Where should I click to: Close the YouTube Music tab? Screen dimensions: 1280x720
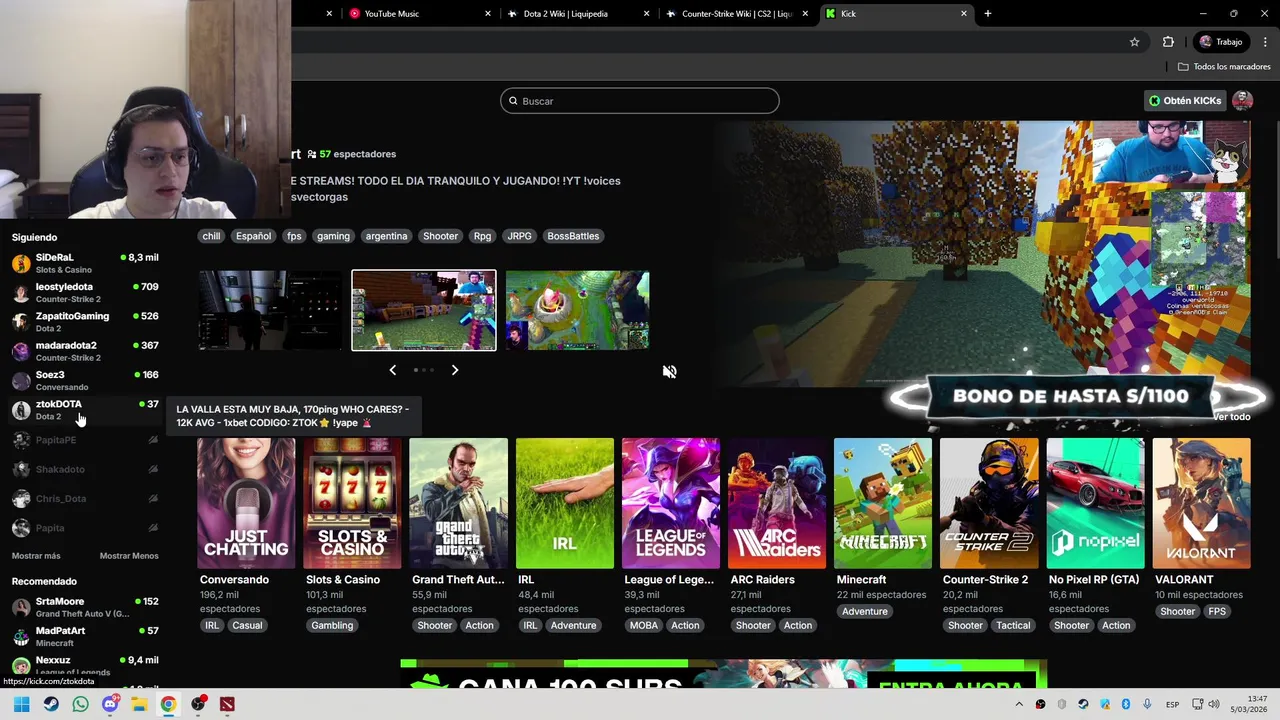[x=488, y=14]
